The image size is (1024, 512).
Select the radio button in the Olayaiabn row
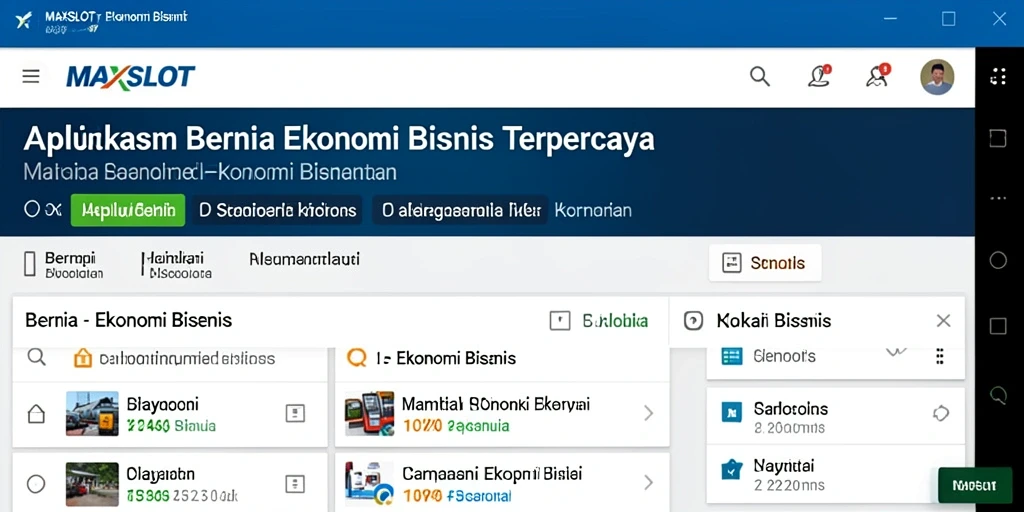36,484
